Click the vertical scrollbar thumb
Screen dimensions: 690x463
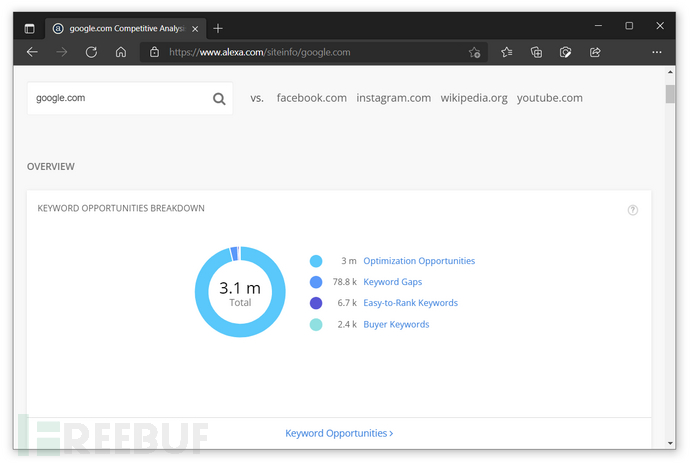670,94
